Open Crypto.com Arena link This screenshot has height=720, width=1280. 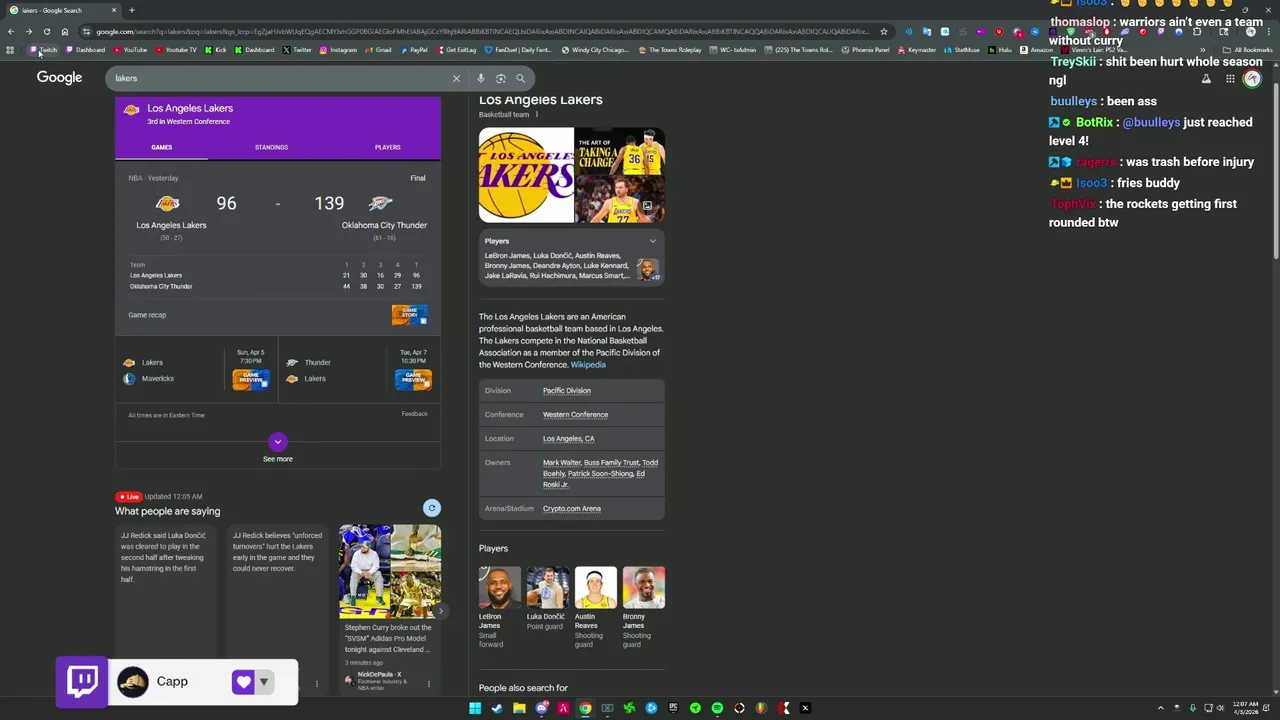pyautogui.click(x=572, y=509)
